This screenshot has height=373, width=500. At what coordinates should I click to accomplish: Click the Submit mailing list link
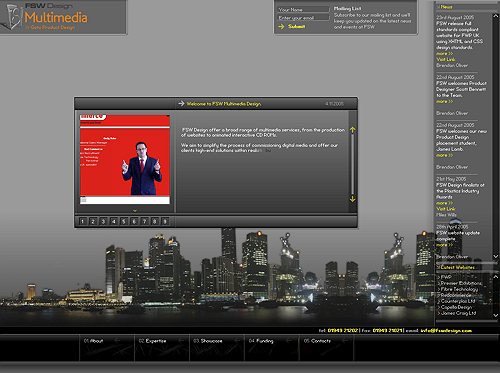pyautogui.click(x=296, y=26)
